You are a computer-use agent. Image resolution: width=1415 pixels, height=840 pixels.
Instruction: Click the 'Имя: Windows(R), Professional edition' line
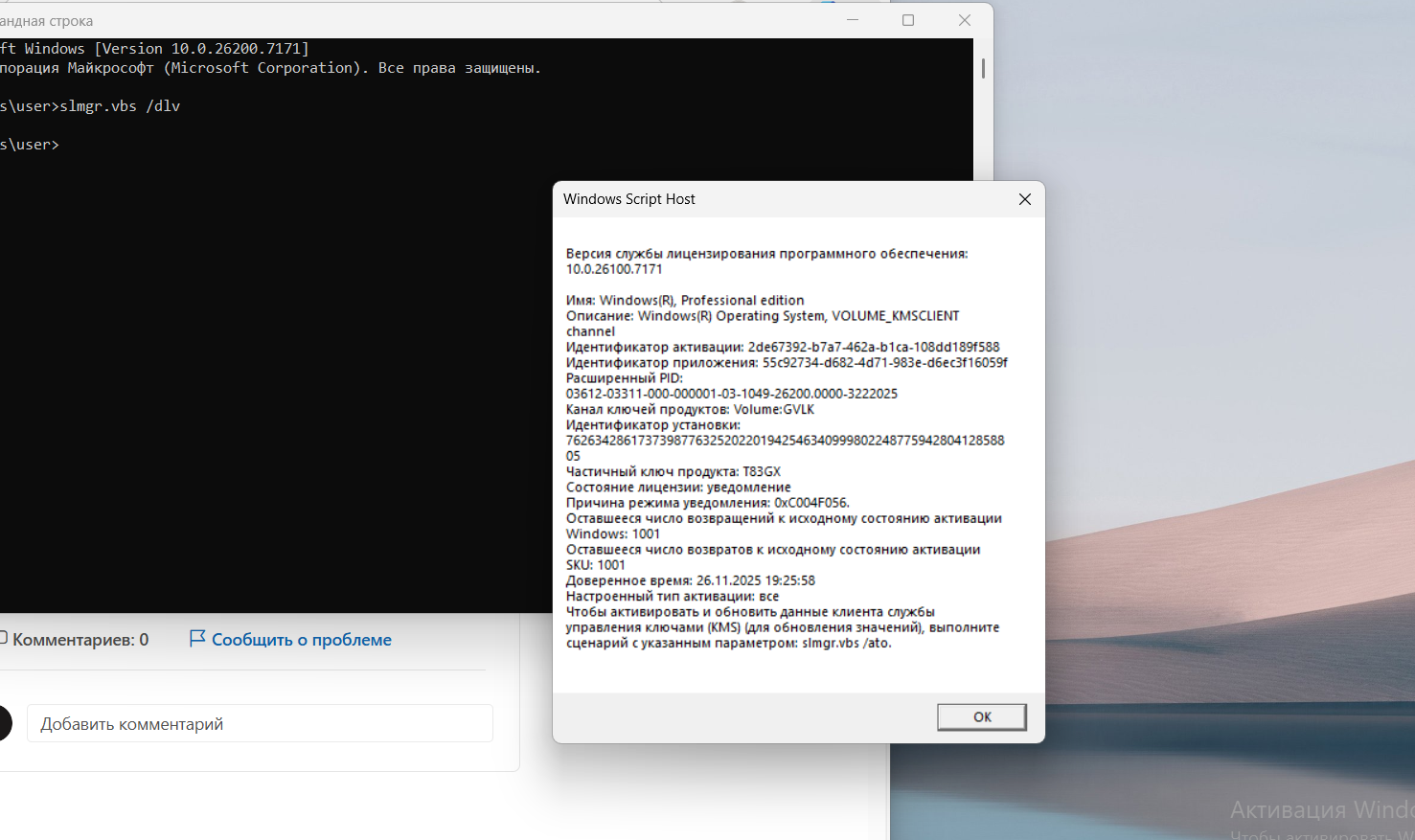point(685,300)
